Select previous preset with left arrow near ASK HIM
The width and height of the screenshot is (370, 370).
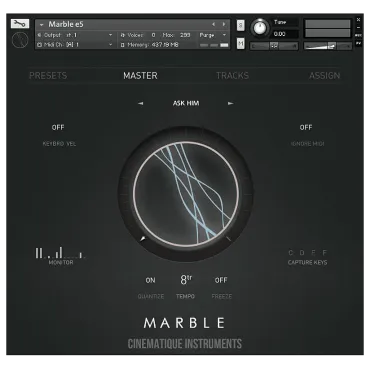(141, 103)
